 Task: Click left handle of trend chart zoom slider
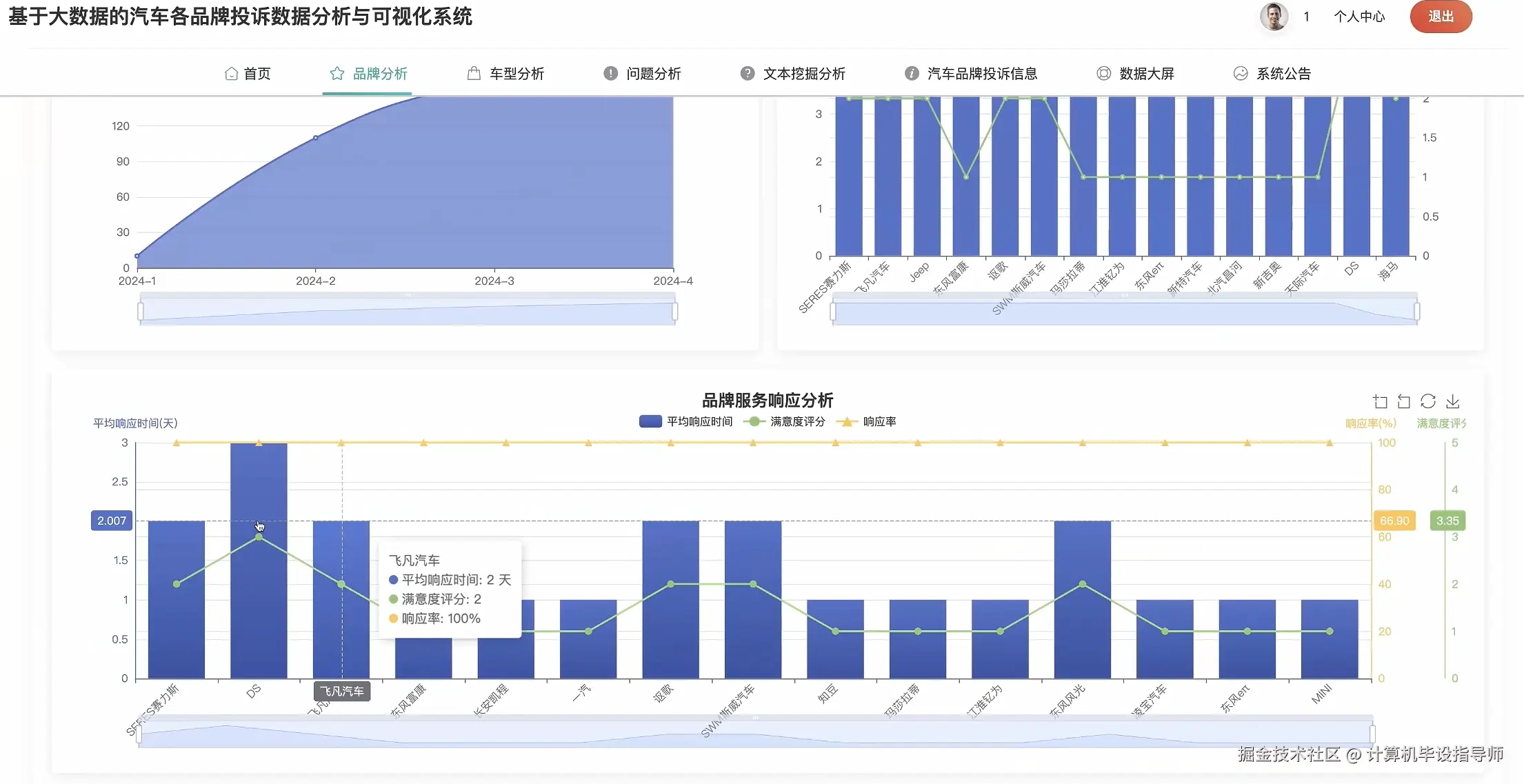point(141,311)
